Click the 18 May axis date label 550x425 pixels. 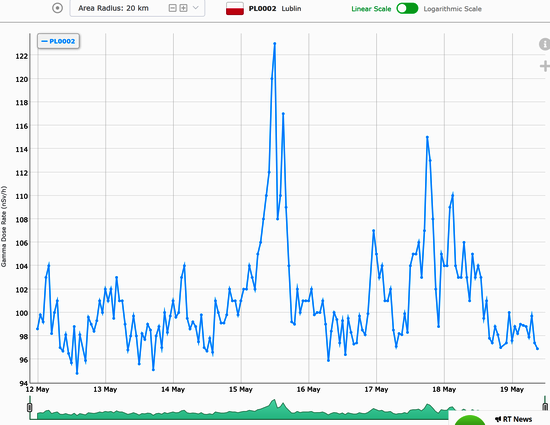(444, 389)
